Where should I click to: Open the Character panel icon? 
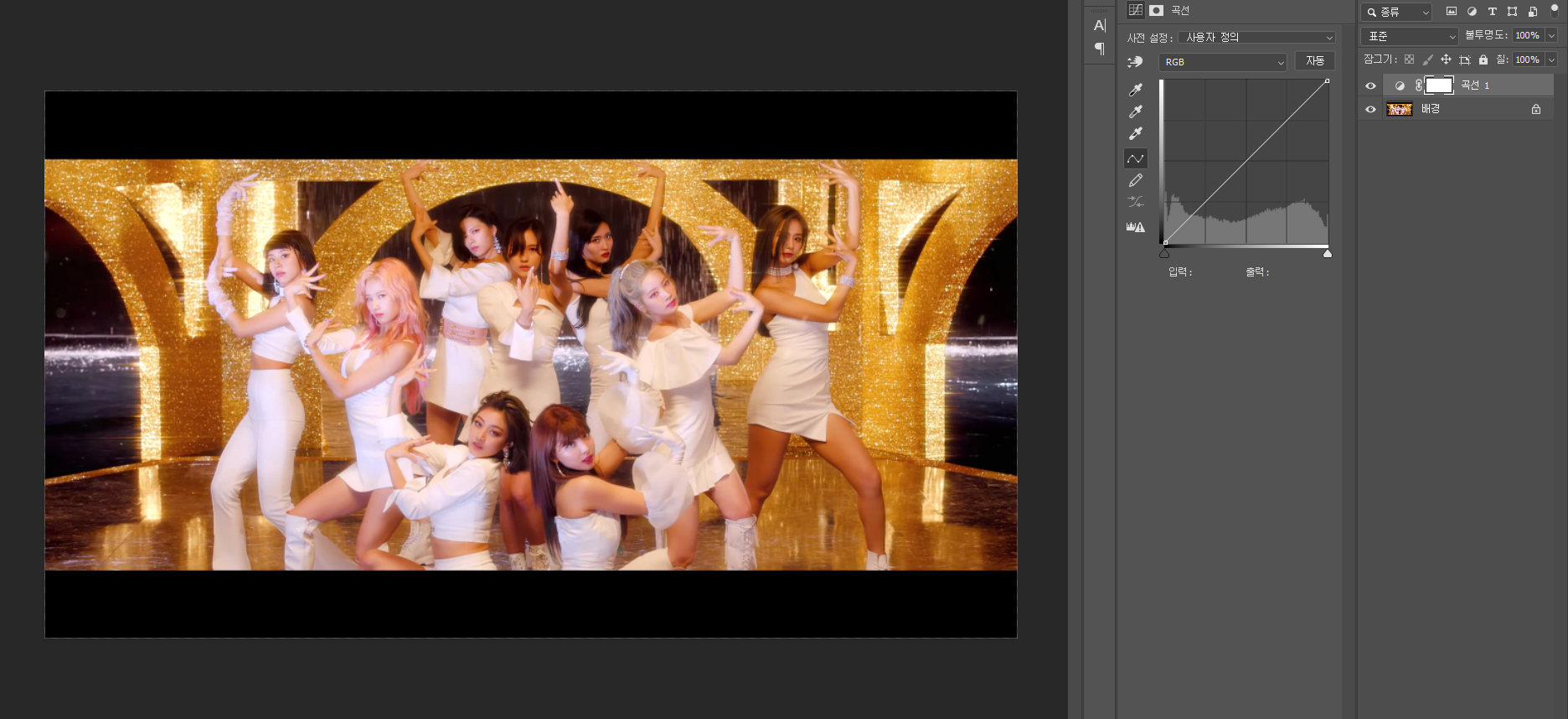pos(1100,25)
